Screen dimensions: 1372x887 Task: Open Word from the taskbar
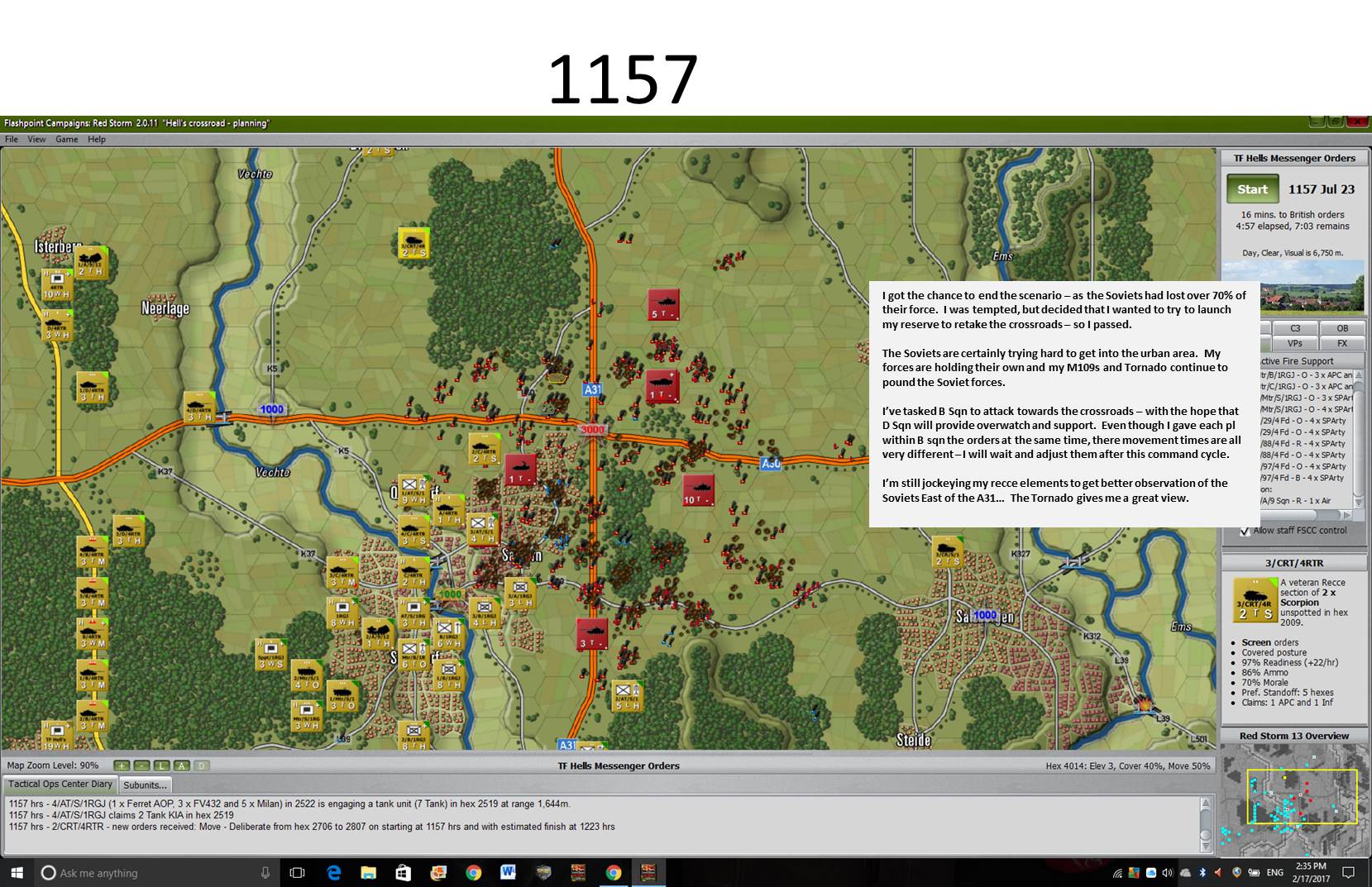pyautogui.click(x=508, y=872)
